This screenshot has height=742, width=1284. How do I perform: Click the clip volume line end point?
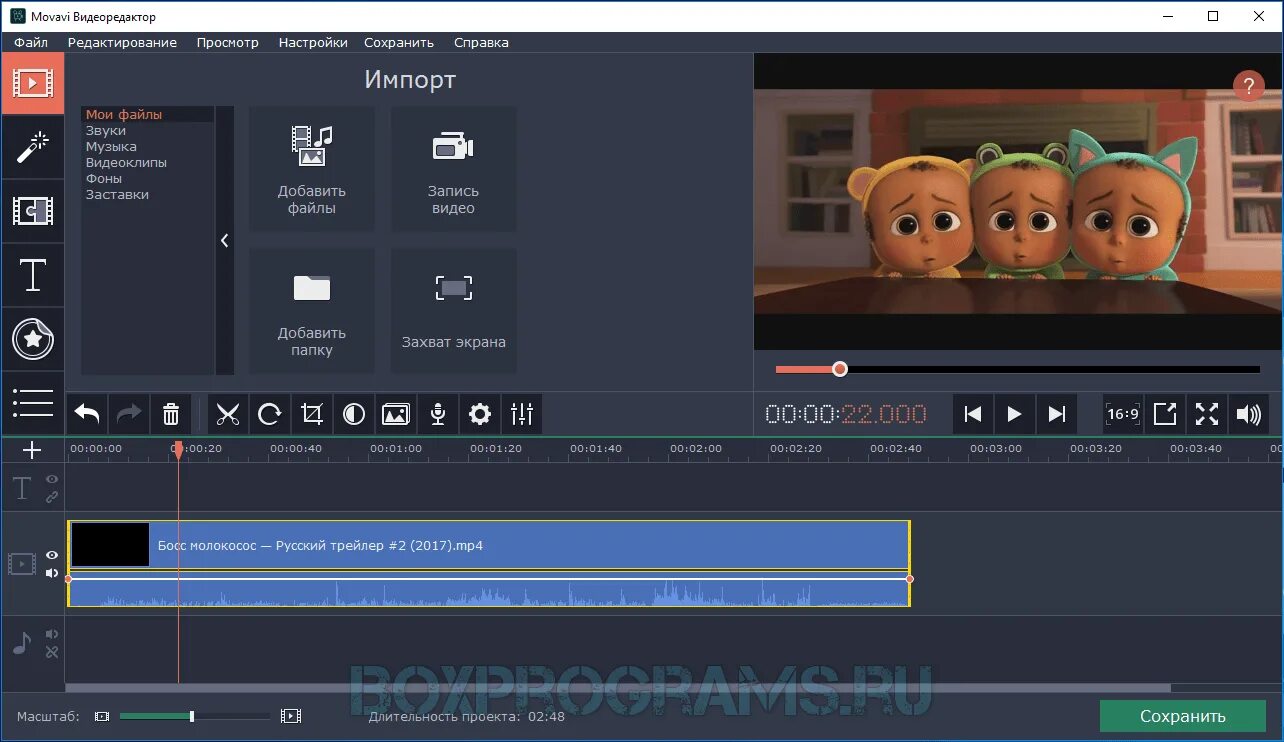(909, 579)
